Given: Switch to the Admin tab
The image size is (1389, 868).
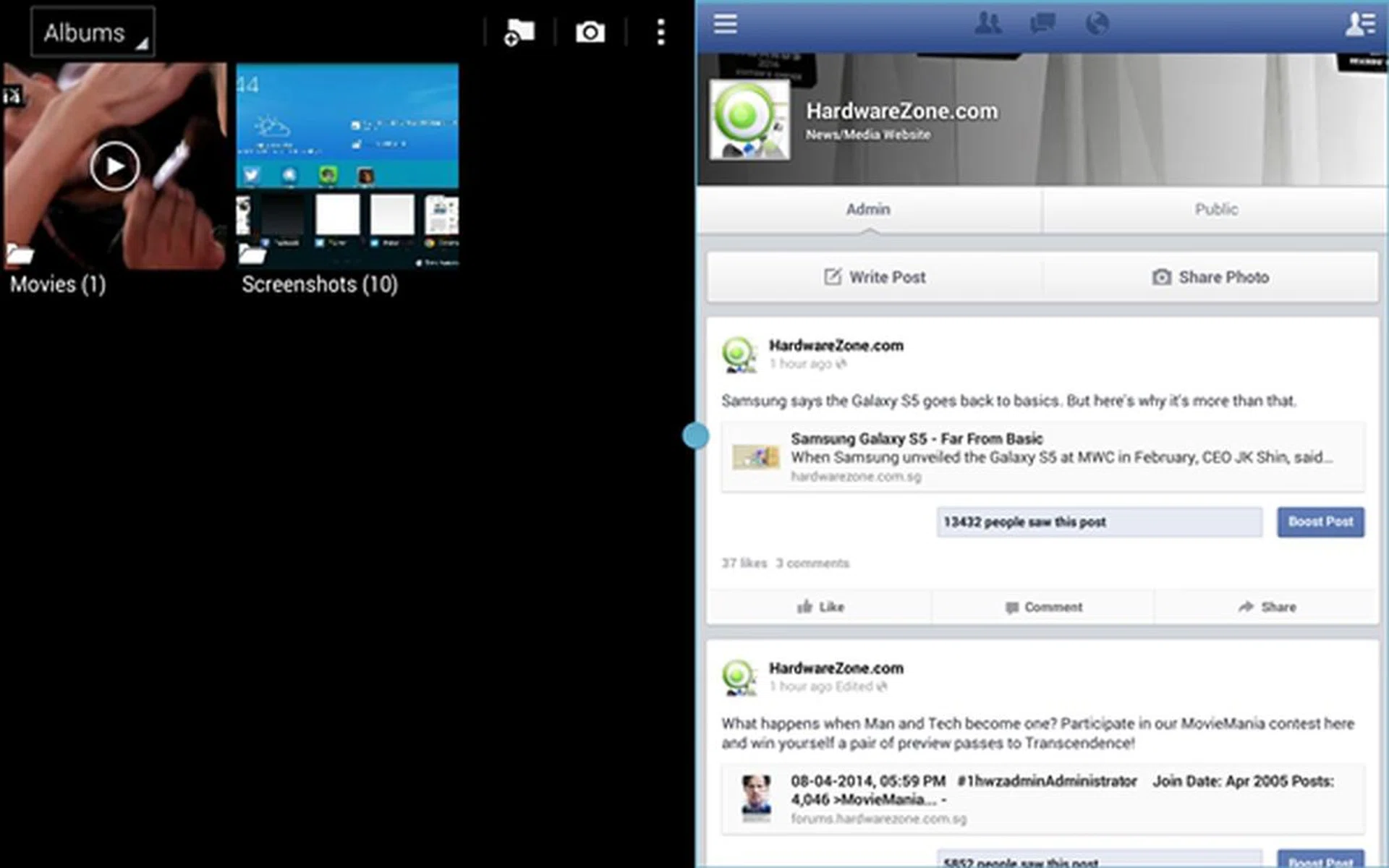Looking at the screenshot, I should point(868,210).
